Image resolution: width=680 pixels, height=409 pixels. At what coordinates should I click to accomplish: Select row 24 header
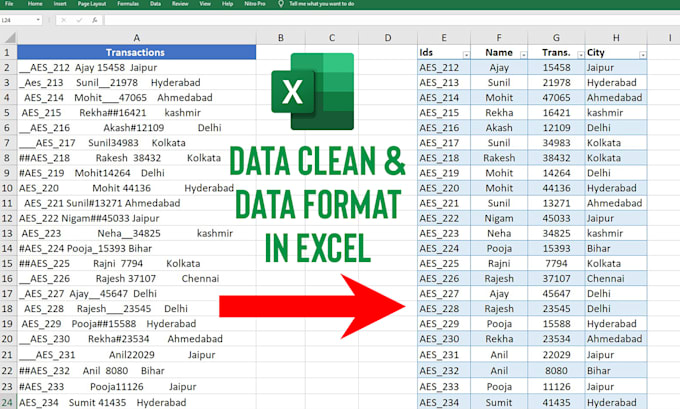[8, 402]
